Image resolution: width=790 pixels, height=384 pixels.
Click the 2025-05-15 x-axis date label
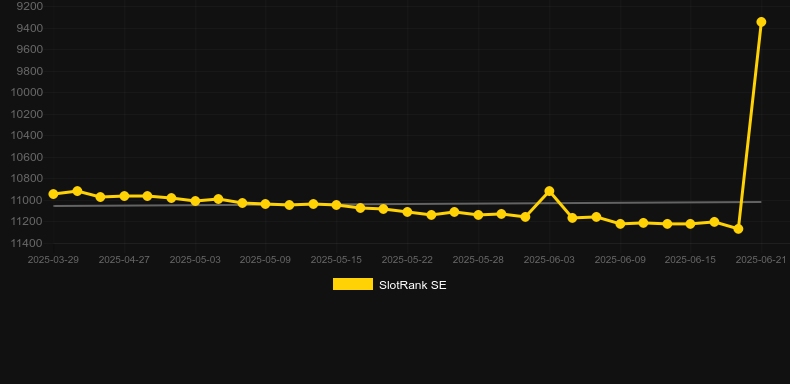point(336,260)
